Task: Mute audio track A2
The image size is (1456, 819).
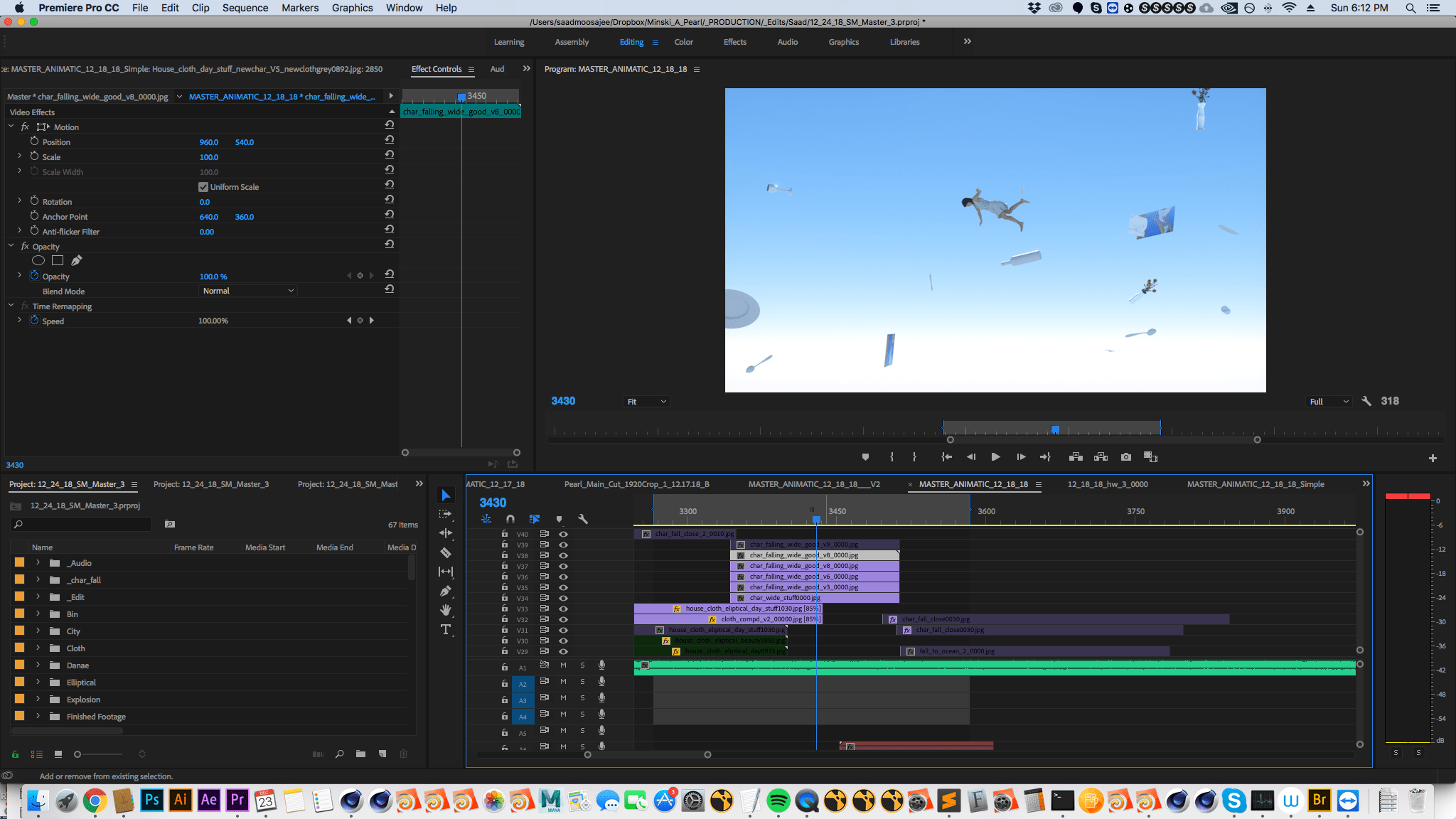Action: coord(563,681)
